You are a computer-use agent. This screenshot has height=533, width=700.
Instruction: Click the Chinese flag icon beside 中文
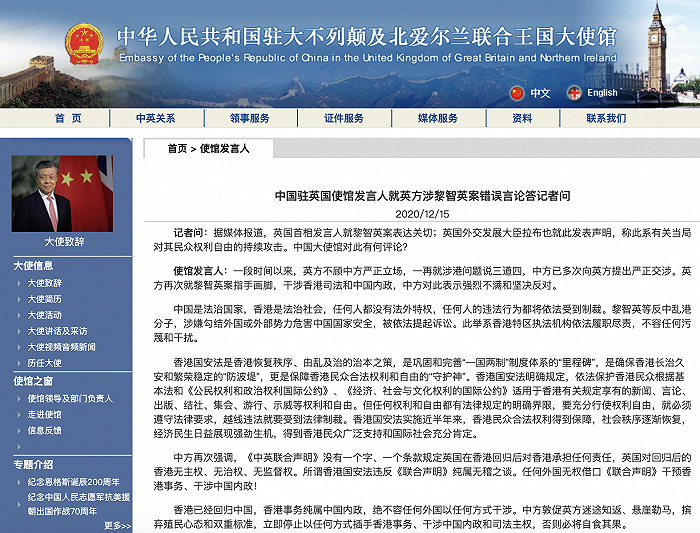[x=517, y=93]
